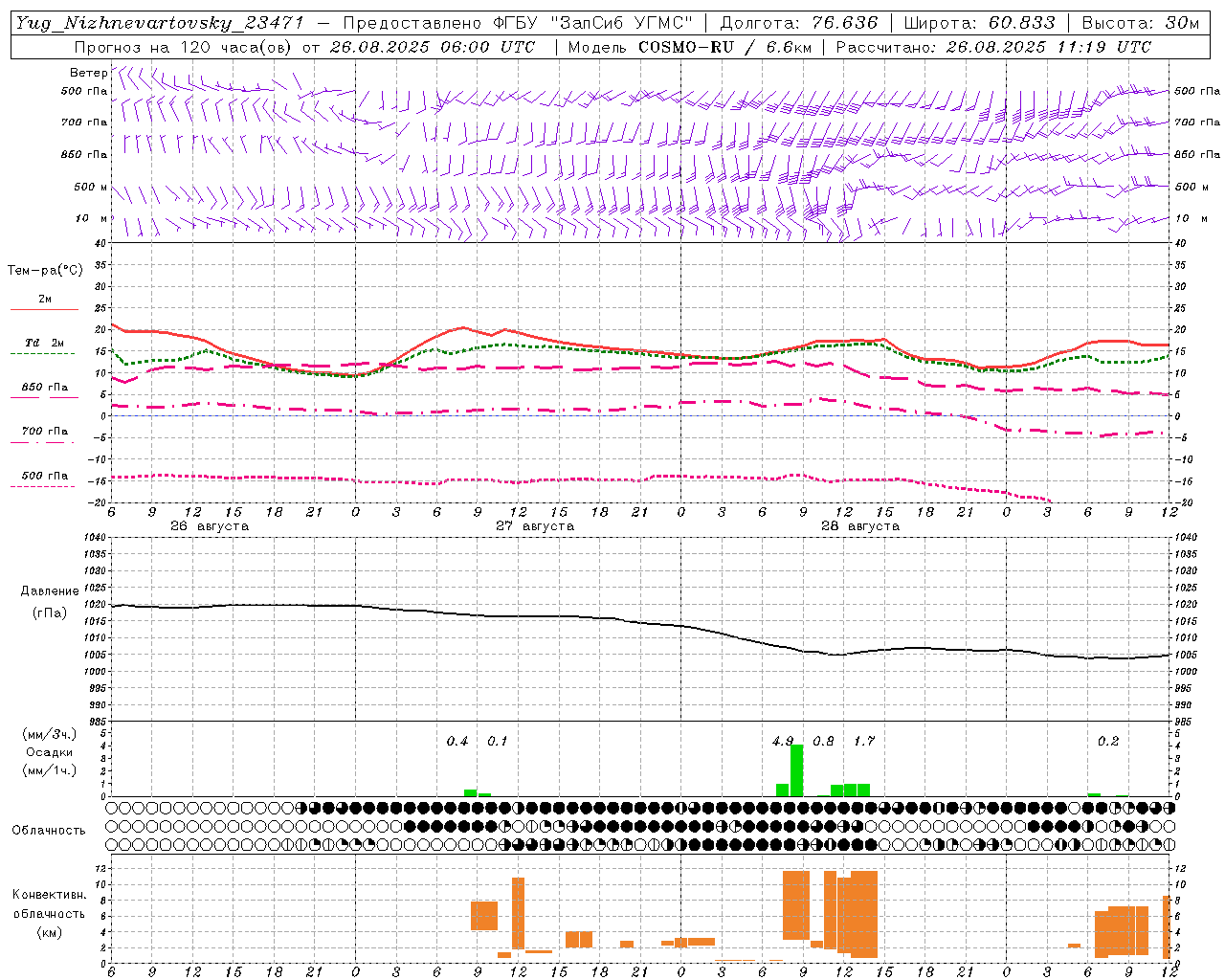
Task: Click the station title Yug_Nizhnevartovsky_23471
Action: click(x=160, y=23)
